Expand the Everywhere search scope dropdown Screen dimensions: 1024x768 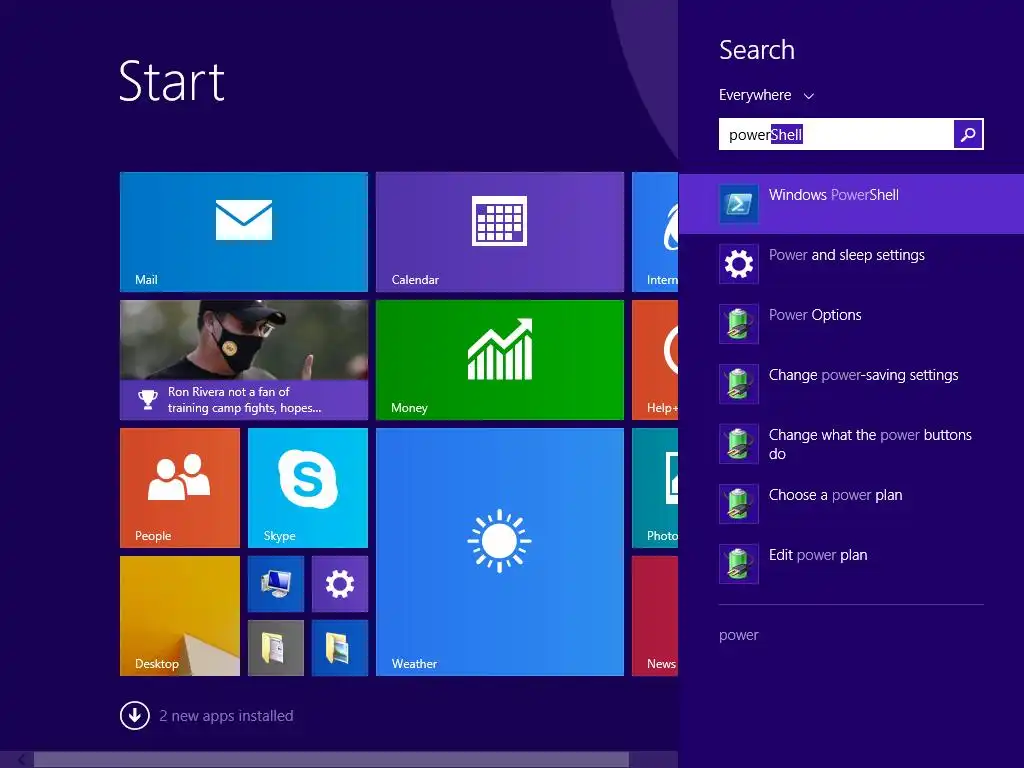click(766, 95)
